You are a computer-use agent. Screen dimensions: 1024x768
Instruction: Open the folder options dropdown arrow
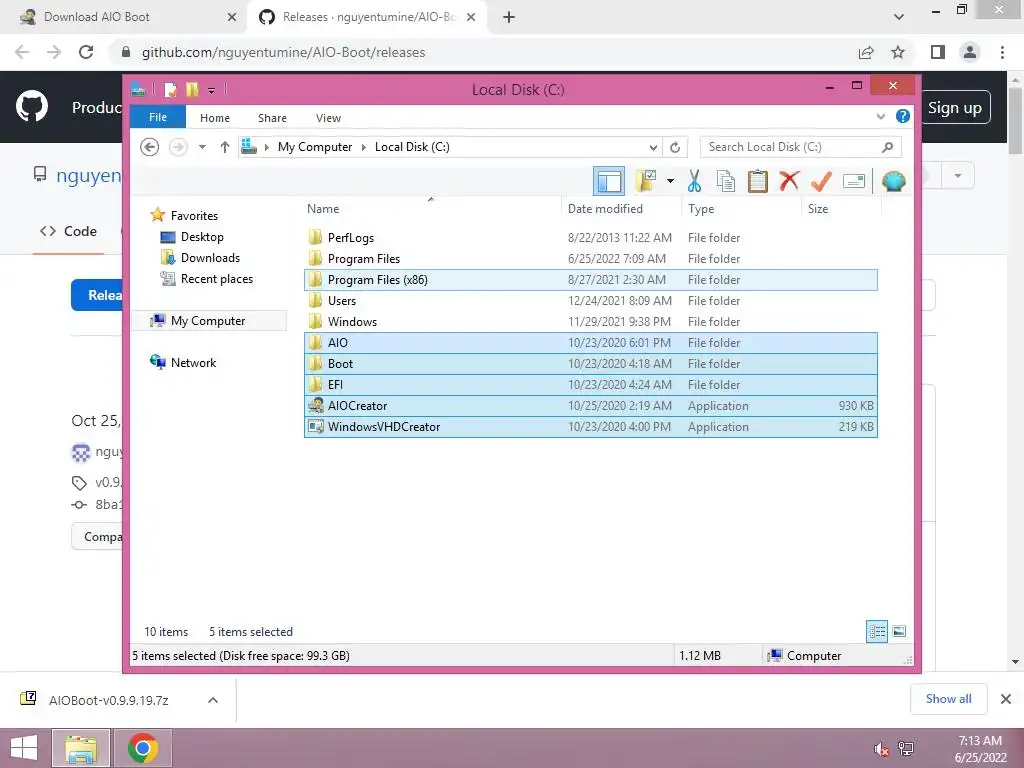click(670, 181)
